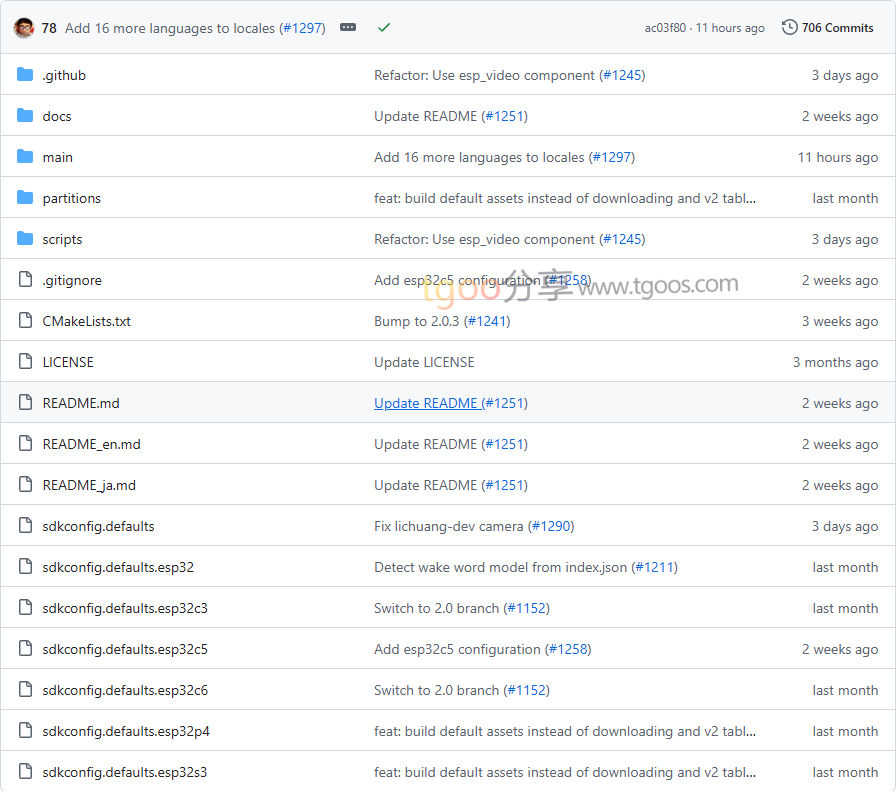Open pull request #1290 link
Viewport: 896px width, 792px height.
click(x=551, y=526)
